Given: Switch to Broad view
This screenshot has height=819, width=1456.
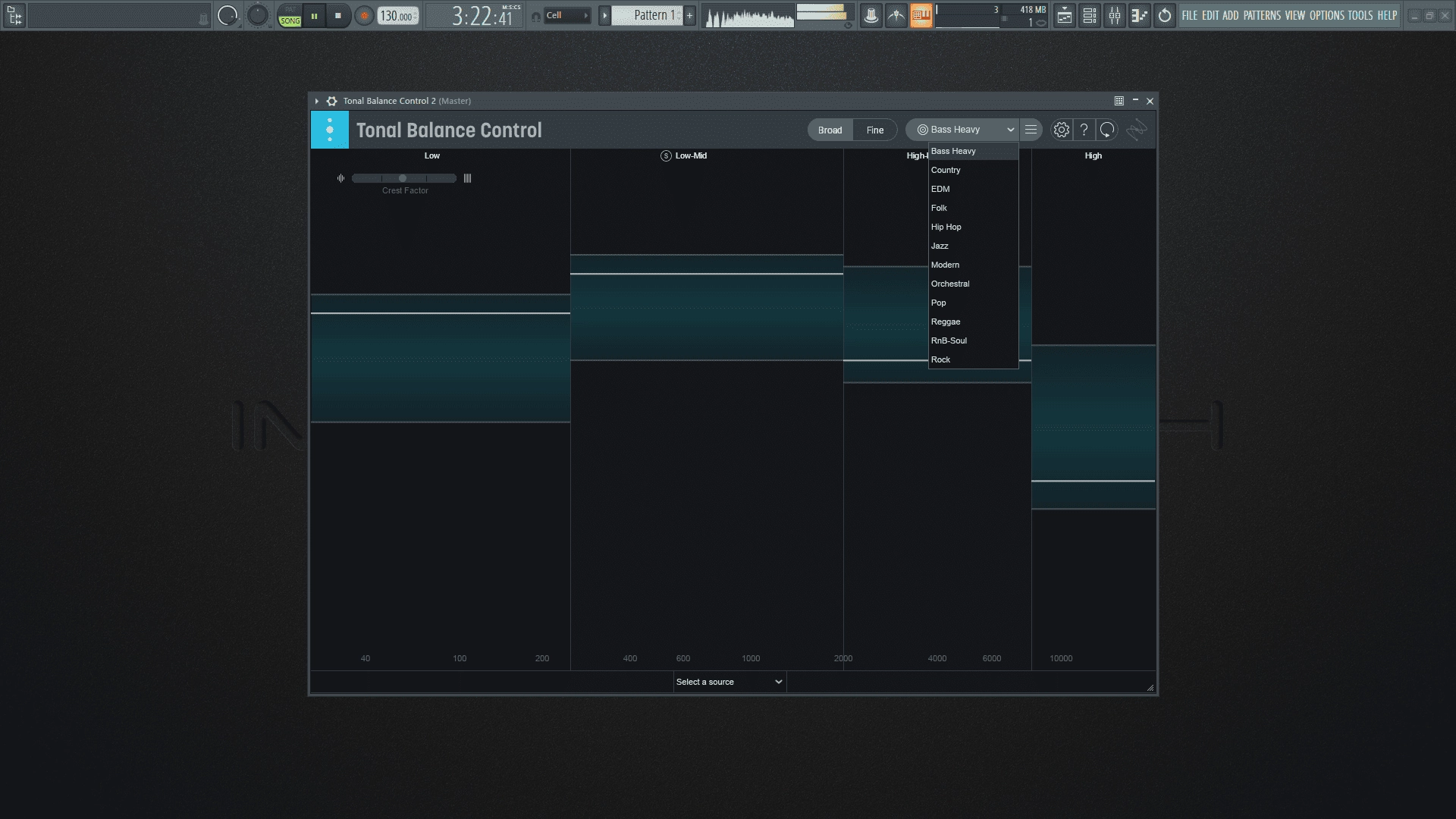Looking at the screenshot, I should click(830, 130).
